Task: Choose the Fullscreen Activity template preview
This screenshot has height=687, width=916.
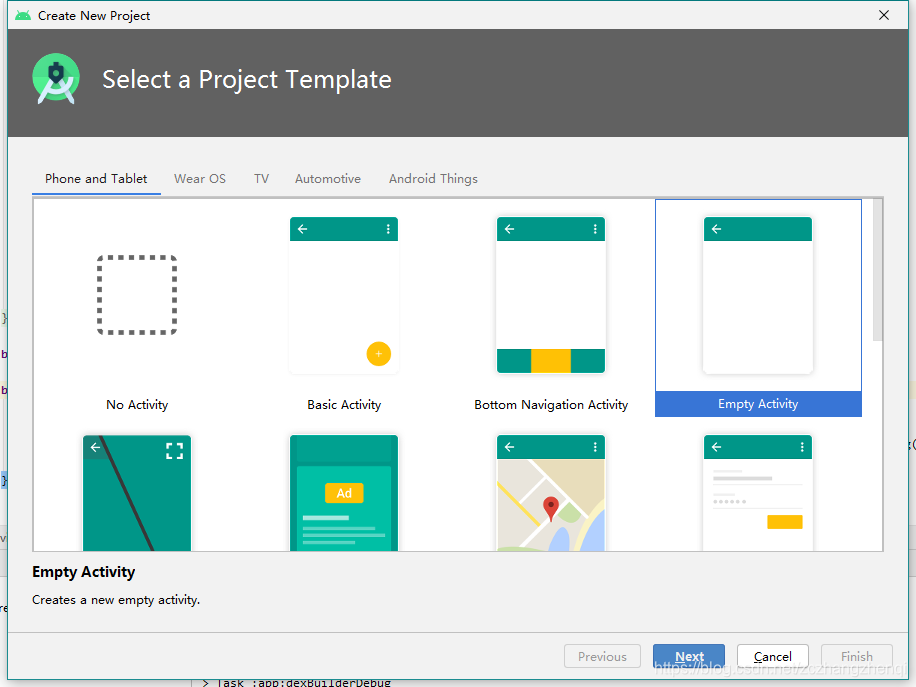Action: point(137,493)
